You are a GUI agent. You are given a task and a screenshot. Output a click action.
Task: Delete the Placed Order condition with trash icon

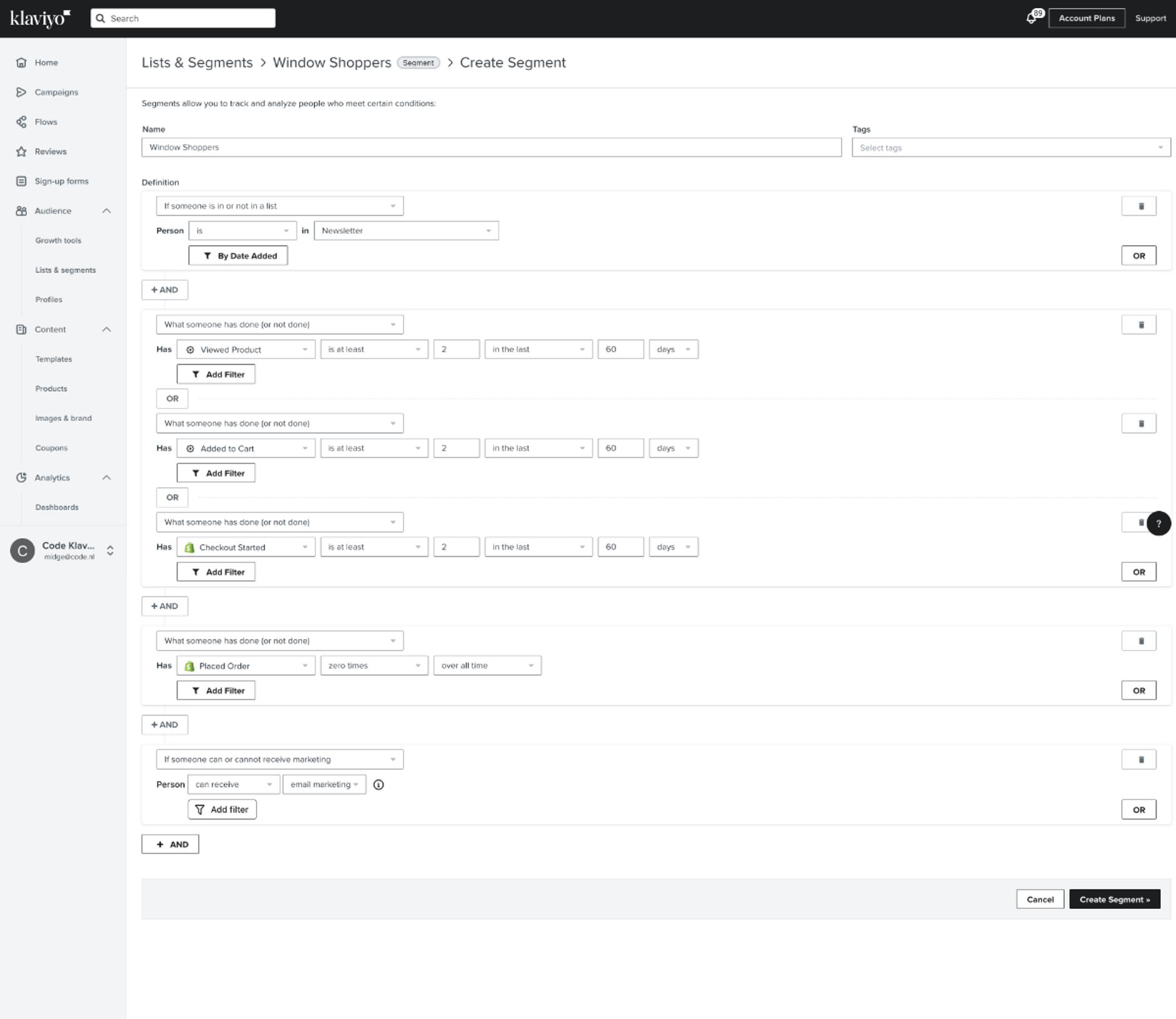[x=1138, y=641]
